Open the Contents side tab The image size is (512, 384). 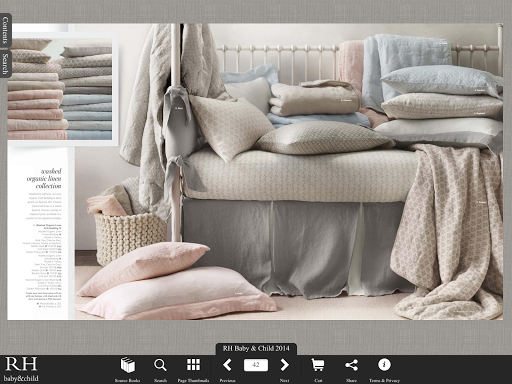coord(5,30)
